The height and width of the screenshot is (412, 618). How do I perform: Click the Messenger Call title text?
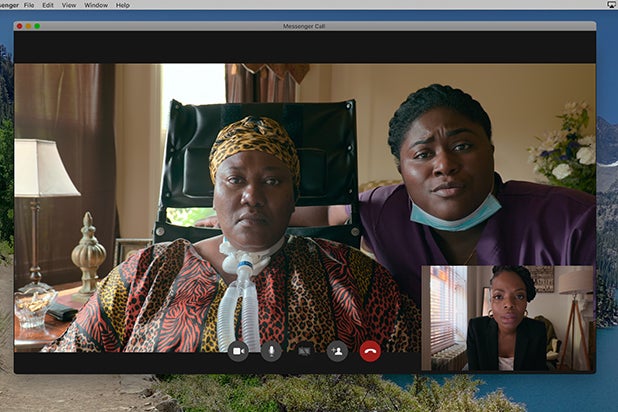304,26
